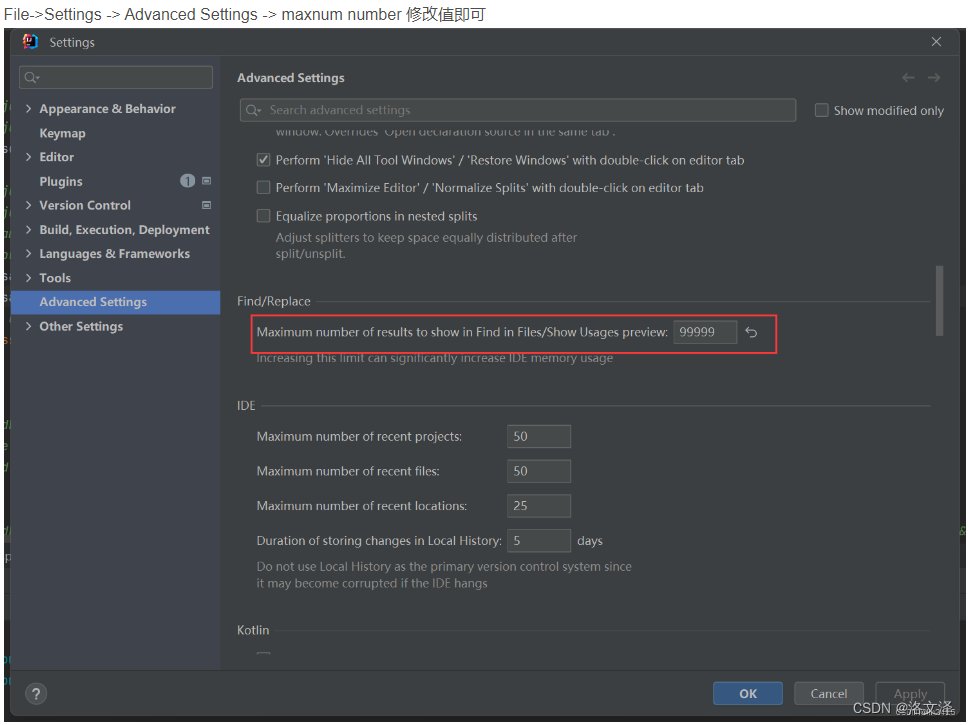Open the Keymap settings page

click(x=62, y=133)
